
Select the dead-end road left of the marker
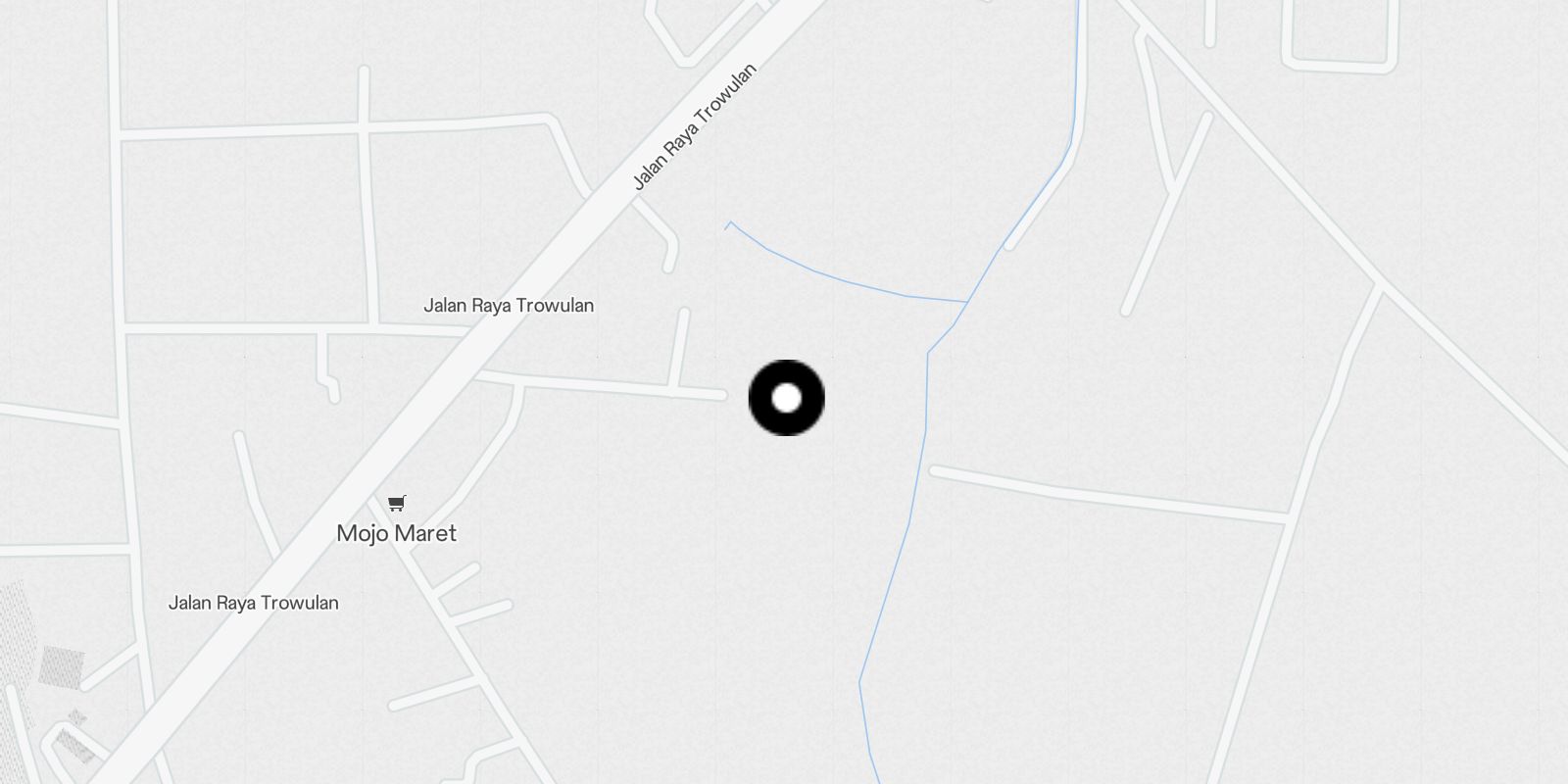pyautogui.click(x=600, y=384)
